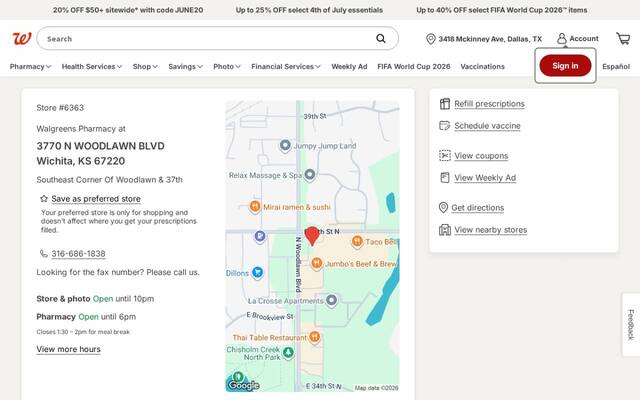This screenshot has width=640, height=400.
Task: Click the Get directions pin icon
Action: tap(443, 207)
